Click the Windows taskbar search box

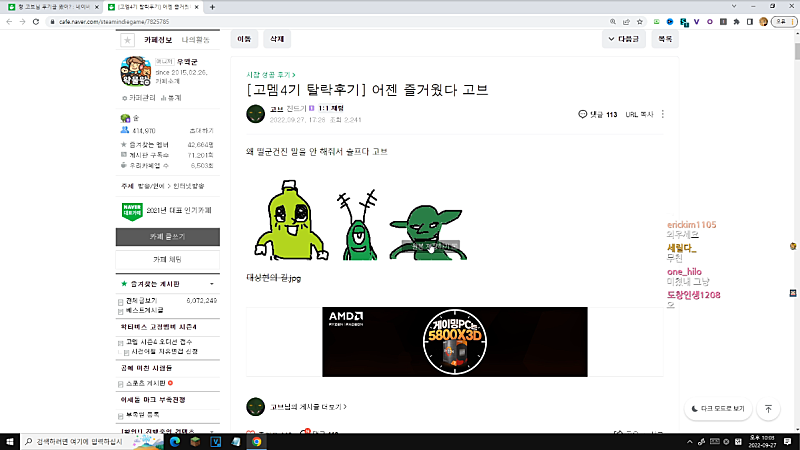tap(92, 442)
